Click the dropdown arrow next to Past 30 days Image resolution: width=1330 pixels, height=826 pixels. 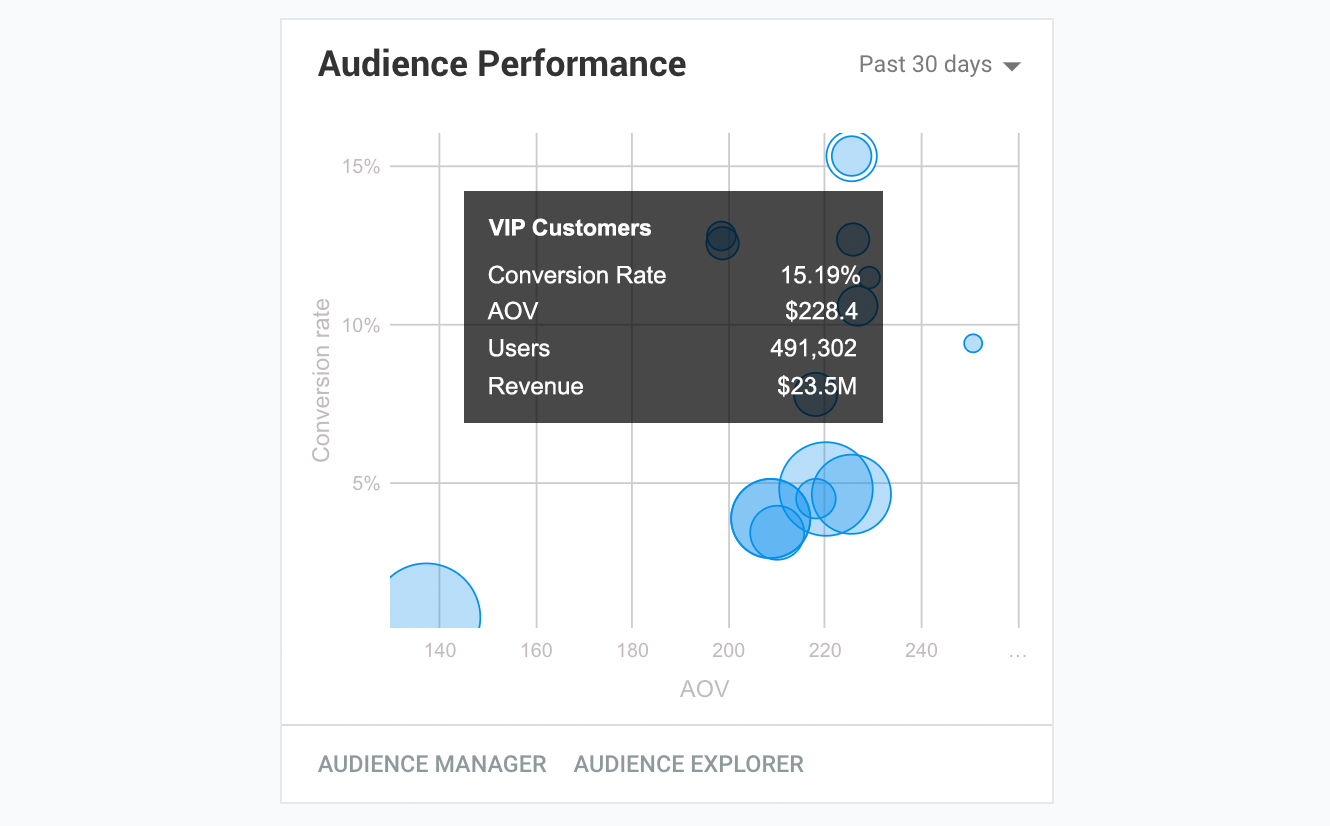tap(1011, 67)
